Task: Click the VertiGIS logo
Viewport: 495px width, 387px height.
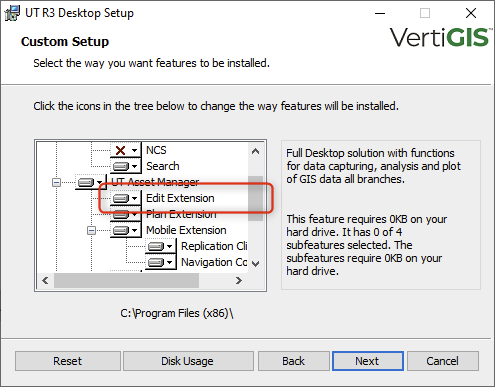Action: point(440,38)
